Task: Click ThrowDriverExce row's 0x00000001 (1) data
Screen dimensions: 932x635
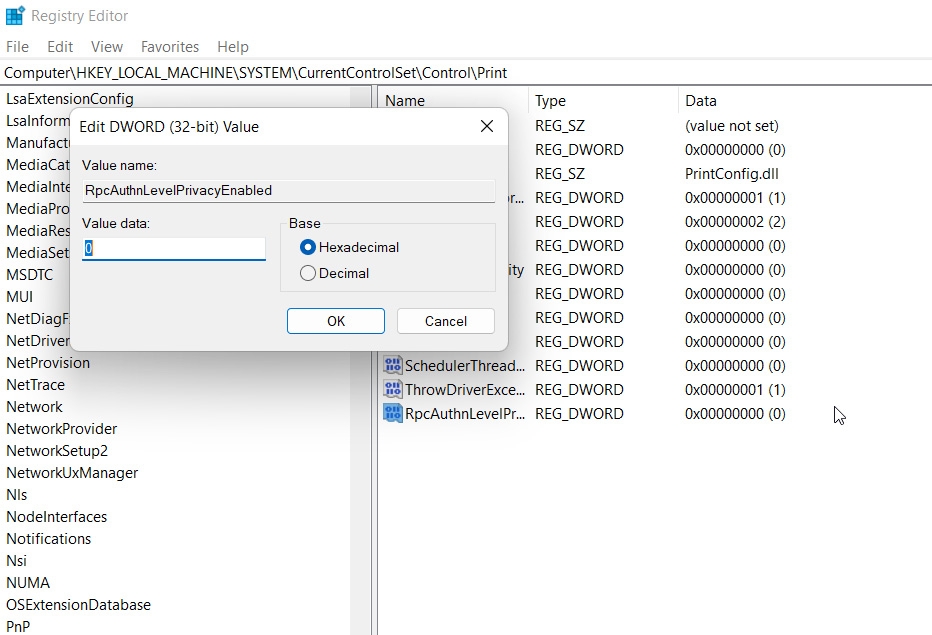Action: (735, 389)
